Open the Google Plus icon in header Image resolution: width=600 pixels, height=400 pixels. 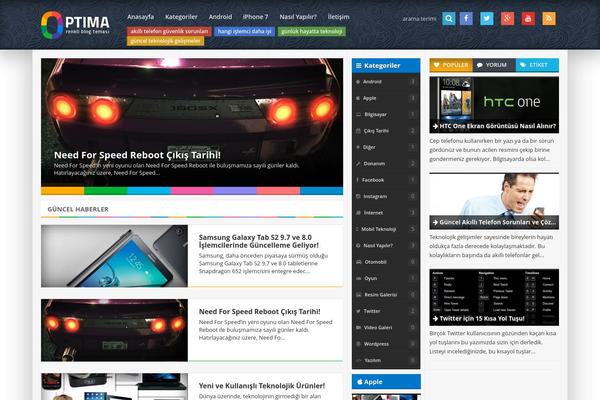[x=507, y=18]
